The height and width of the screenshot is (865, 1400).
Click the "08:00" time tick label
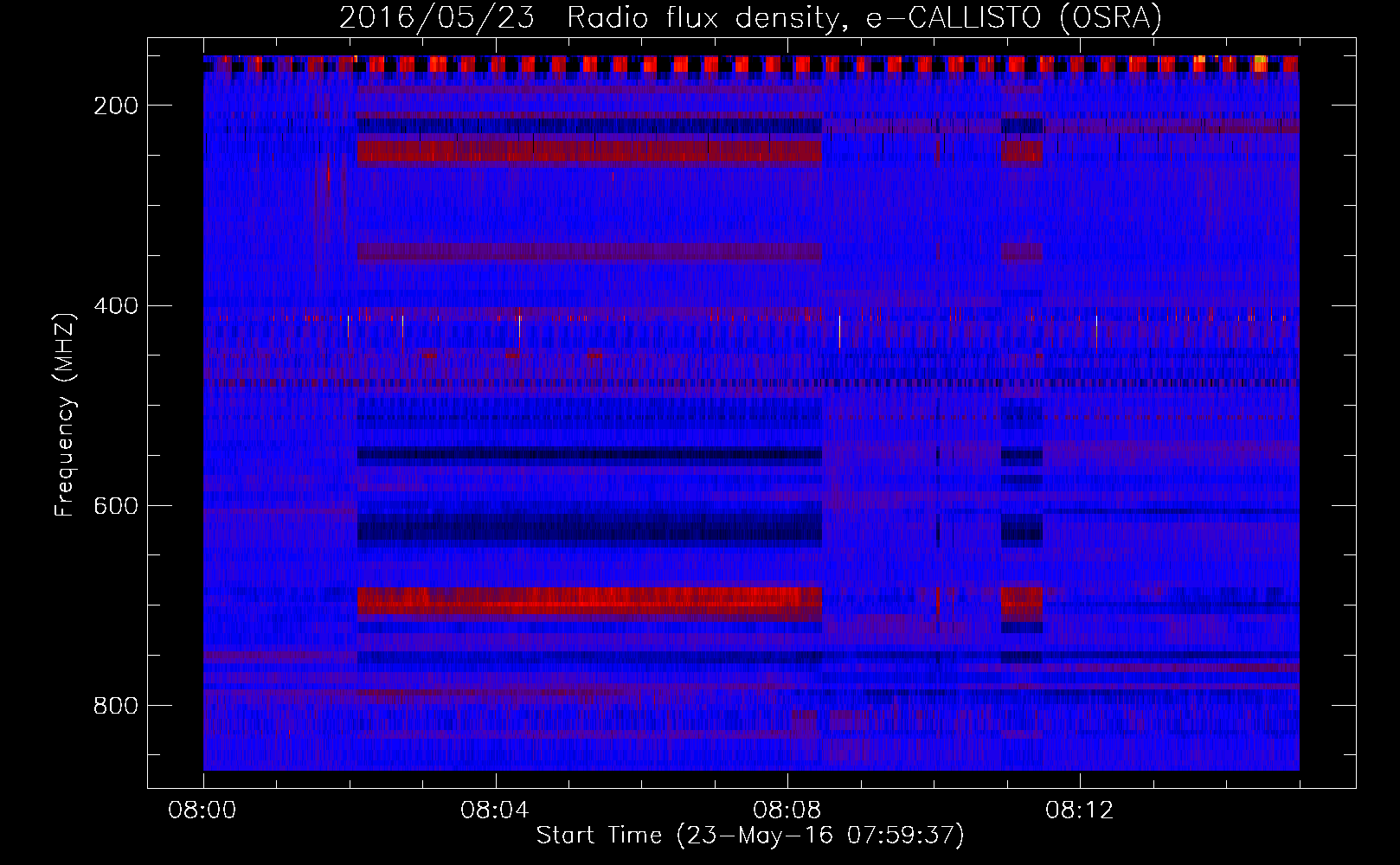[203, 811]
